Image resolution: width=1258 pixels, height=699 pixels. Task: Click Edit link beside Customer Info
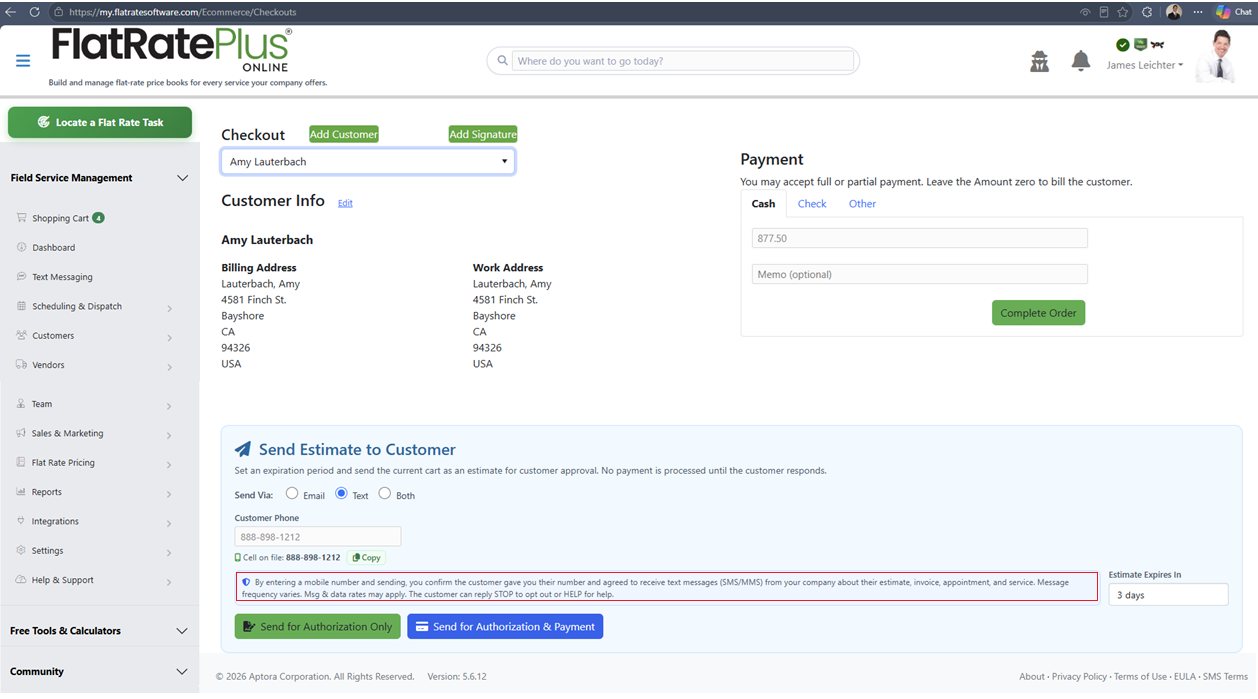pyautogui.click(x=345, y=203)
